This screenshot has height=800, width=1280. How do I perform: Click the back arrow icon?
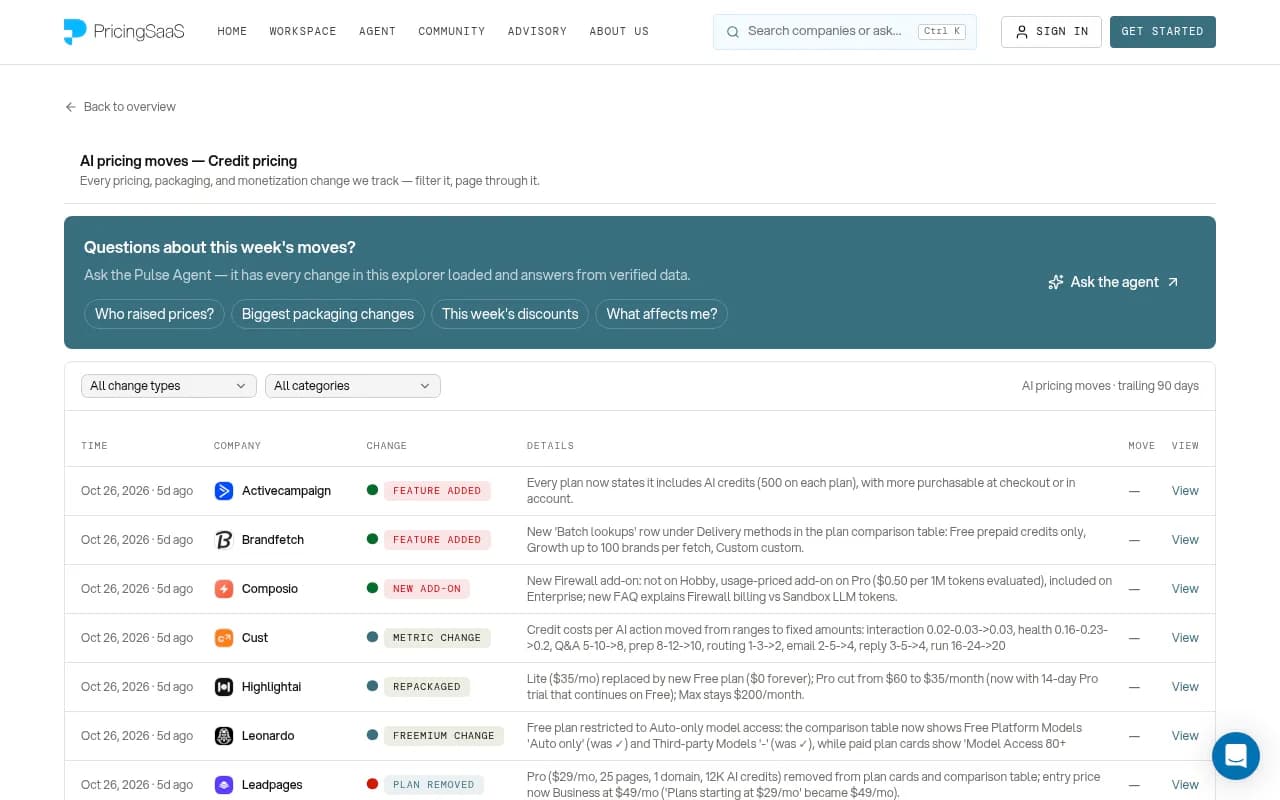[70, 107]
